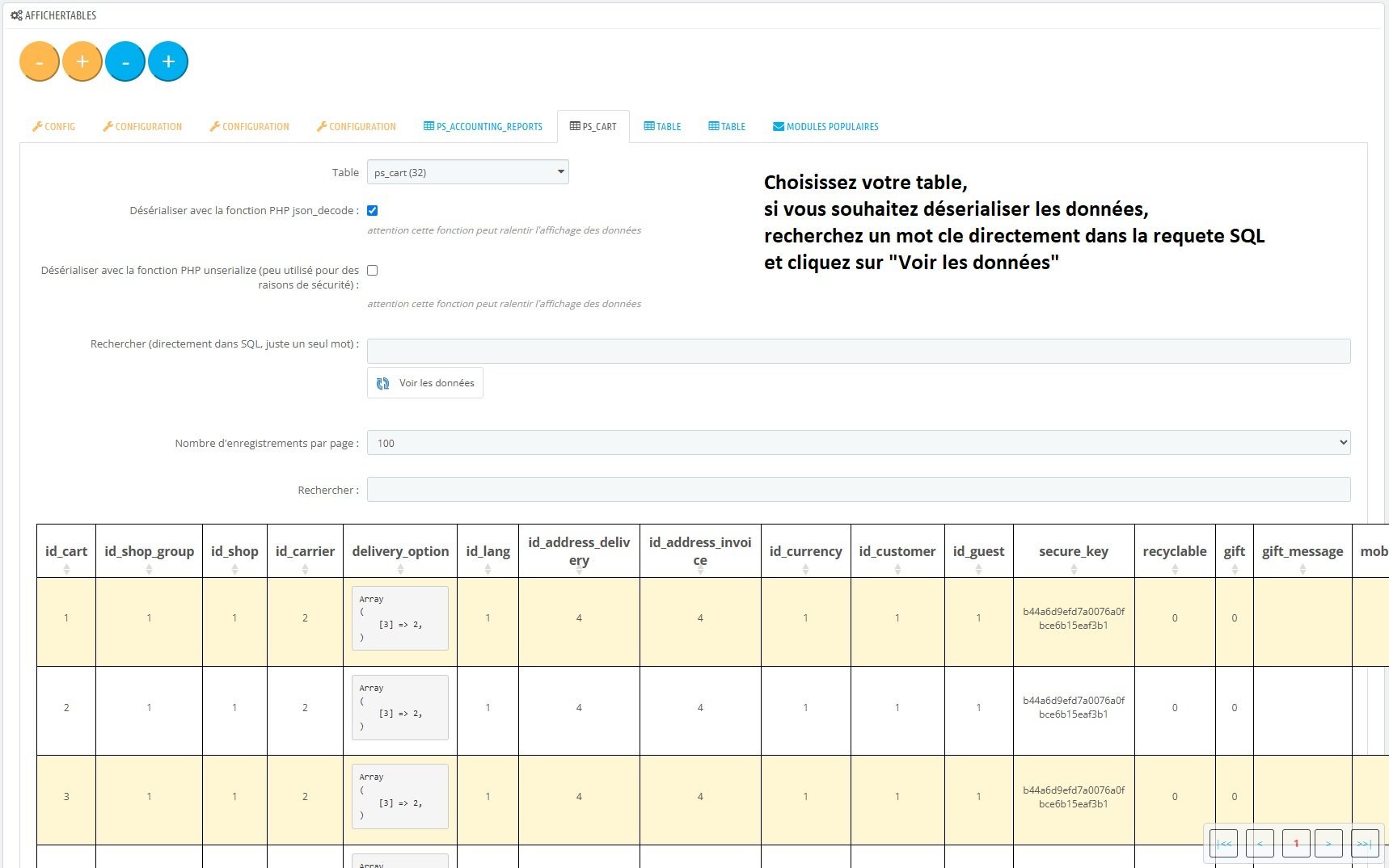Jump to the last page of results
Image resolution: width=1389 pixels, height=868 pixels.
1365,844
